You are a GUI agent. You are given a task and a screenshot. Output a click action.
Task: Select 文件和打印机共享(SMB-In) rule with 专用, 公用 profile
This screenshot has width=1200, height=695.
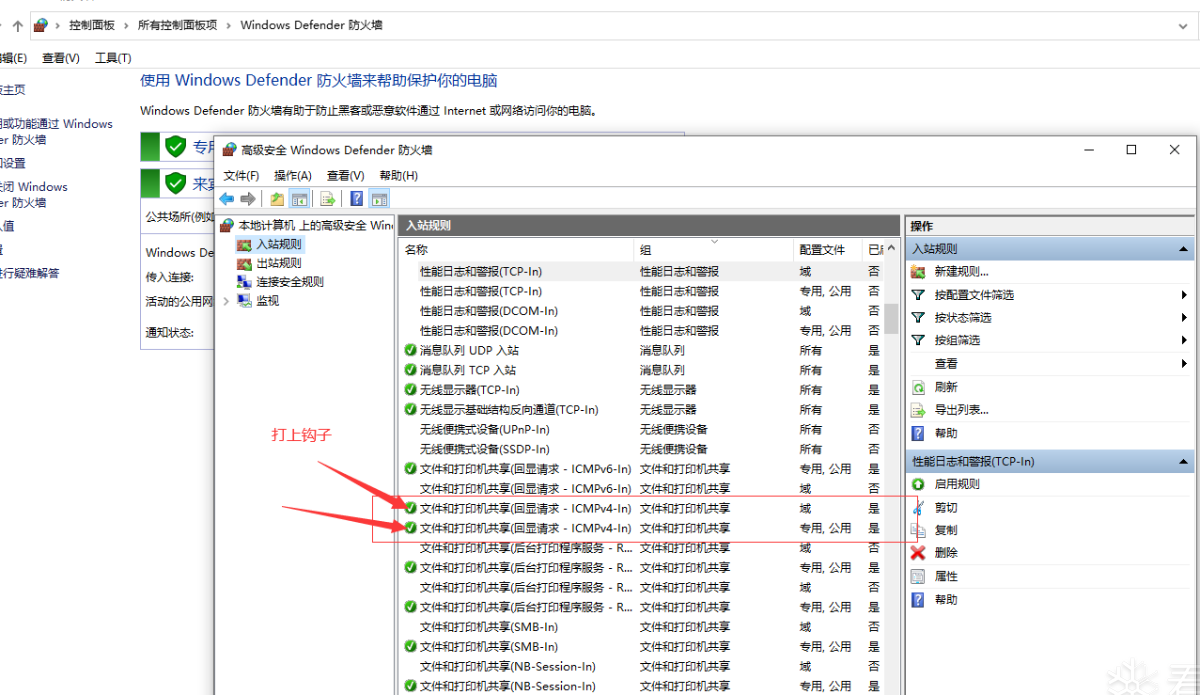click(x=641, y=647)
